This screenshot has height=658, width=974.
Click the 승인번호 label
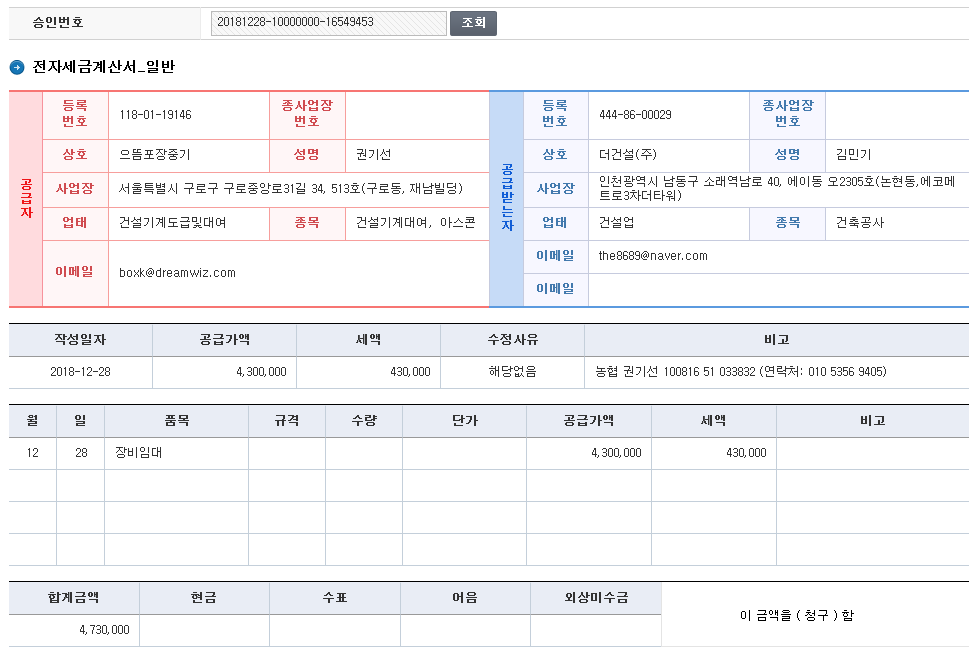click(58, 22)
